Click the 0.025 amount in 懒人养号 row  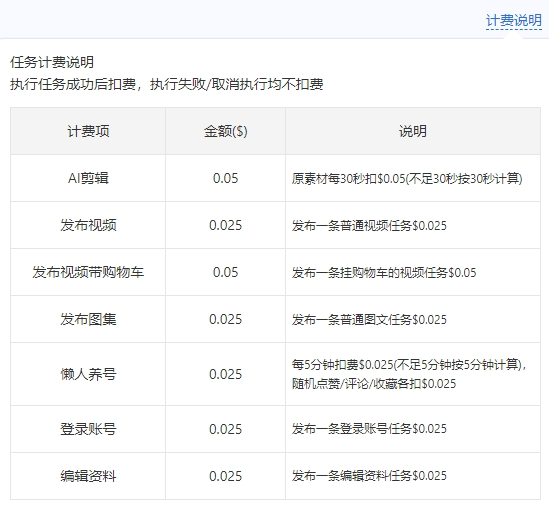(225, 374)
